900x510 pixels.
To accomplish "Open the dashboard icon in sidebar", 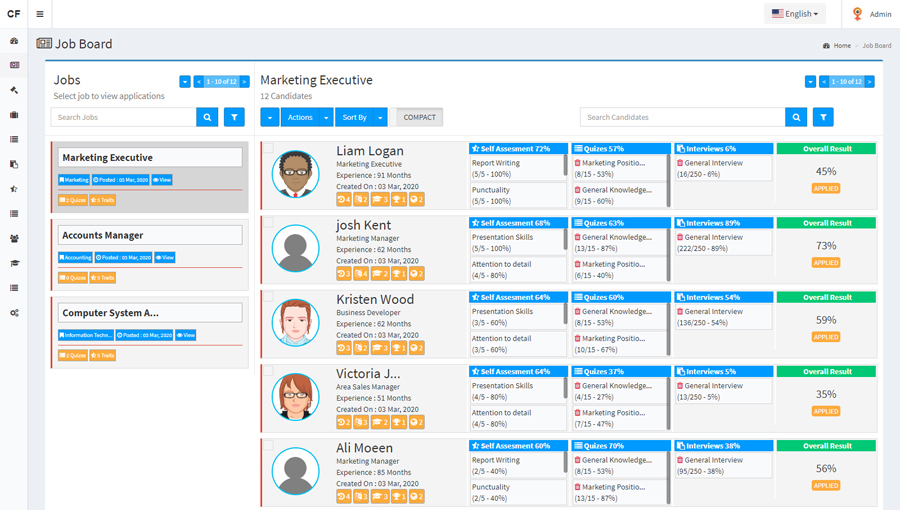I will 14,41.
